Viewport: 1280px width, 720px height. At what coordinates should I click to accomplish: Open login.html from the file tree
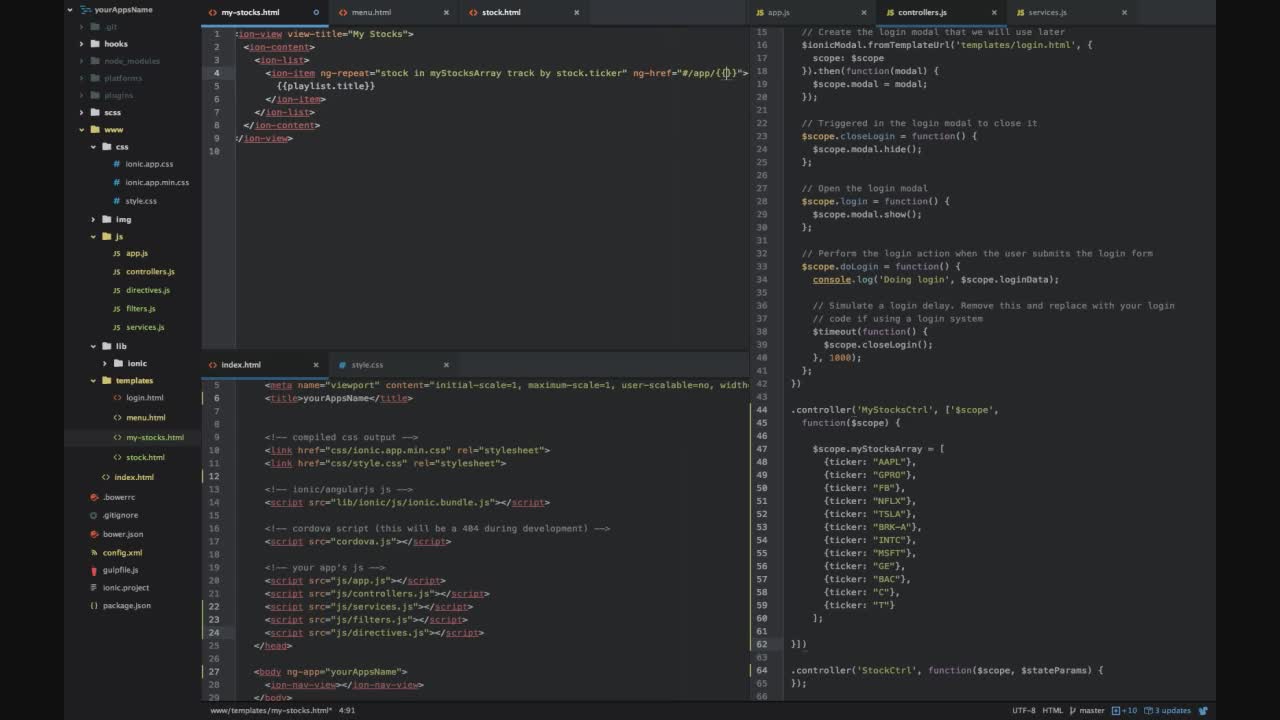click(145, 398)
